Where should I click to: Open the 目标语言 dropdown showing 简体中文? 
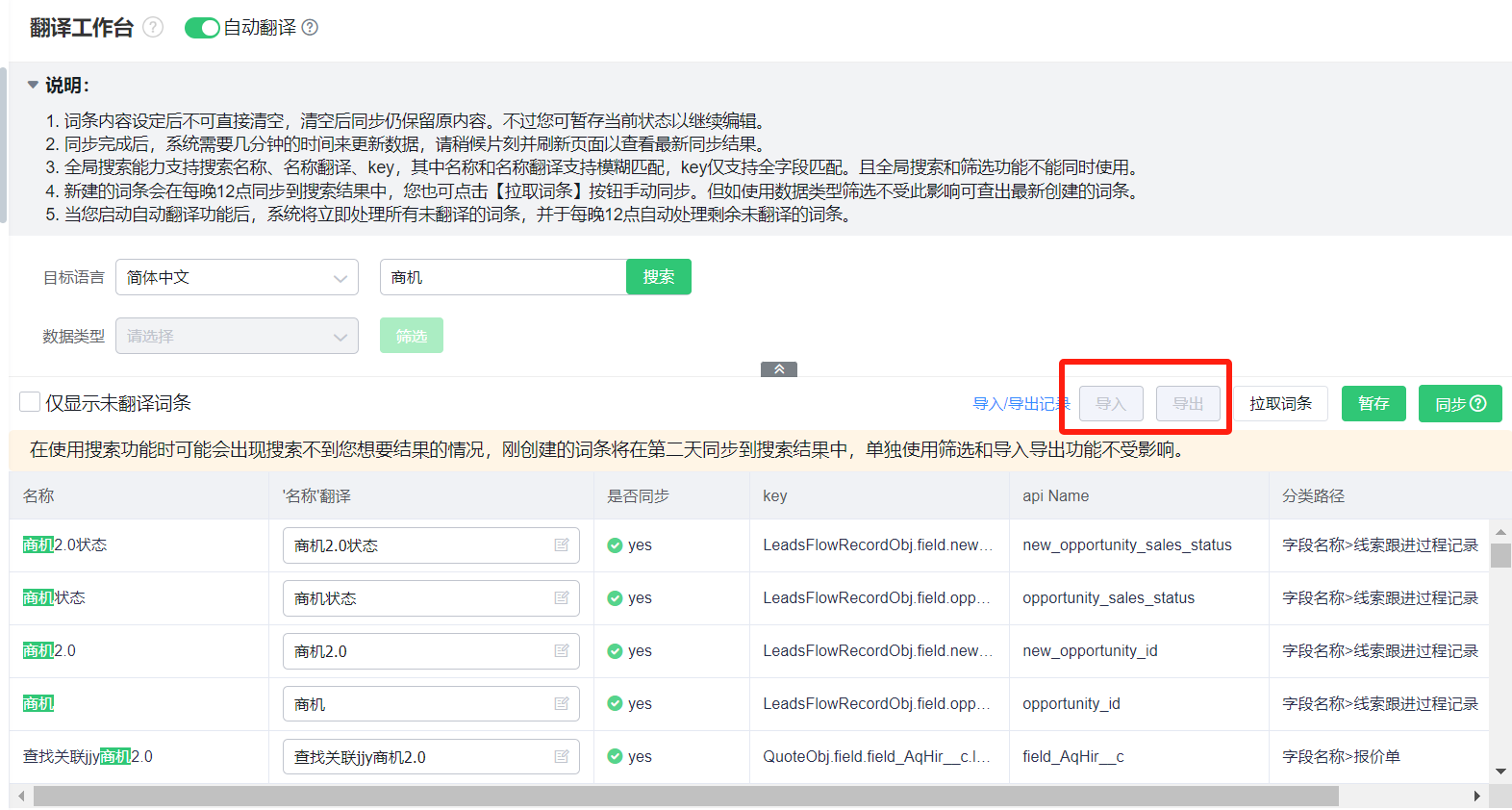237,277
